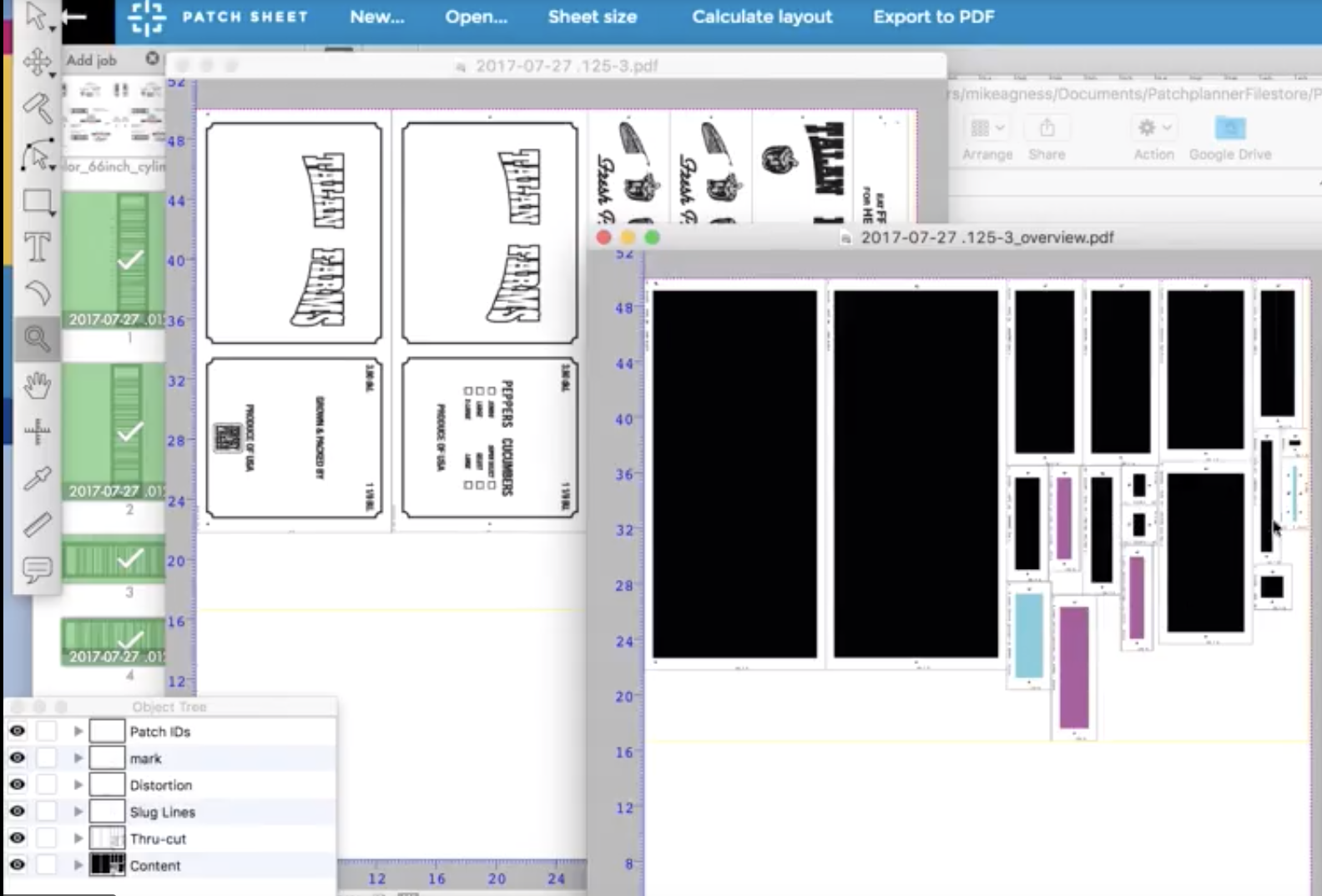Viewport: 1322px width, 896px height.
Task: Select the Hand pan tool
Action: pos(37,385)
